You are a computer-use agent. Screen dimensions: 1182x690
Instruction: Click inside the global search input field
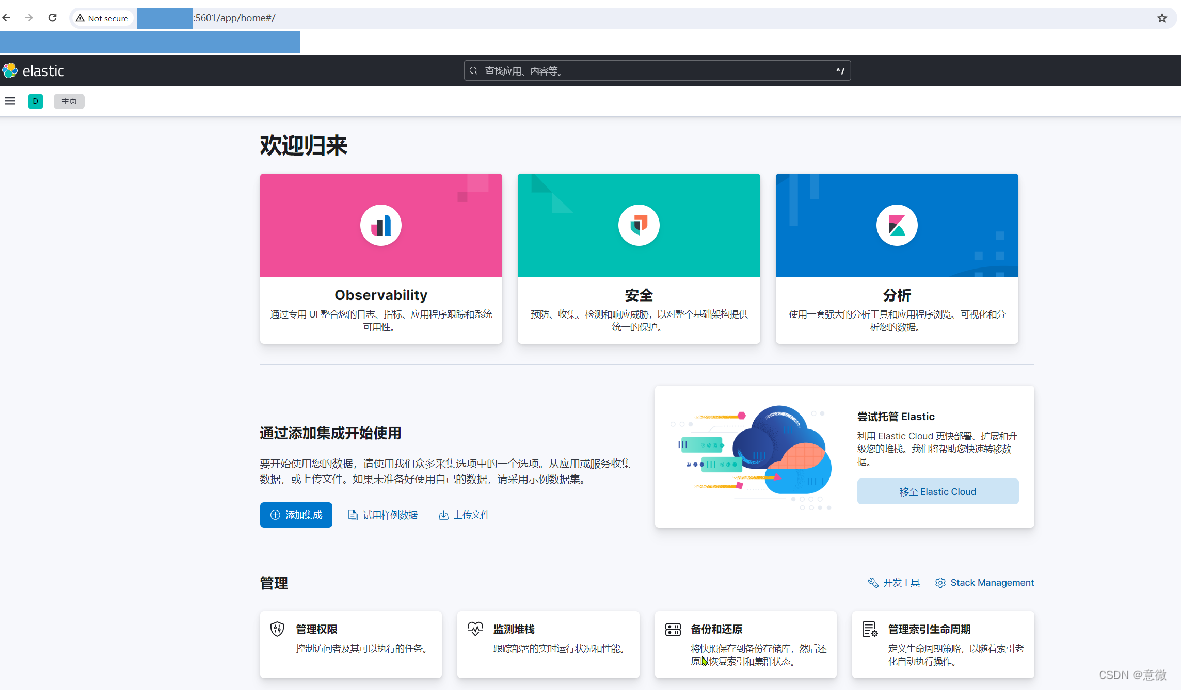pyautogui.click(x=650, y=71)
